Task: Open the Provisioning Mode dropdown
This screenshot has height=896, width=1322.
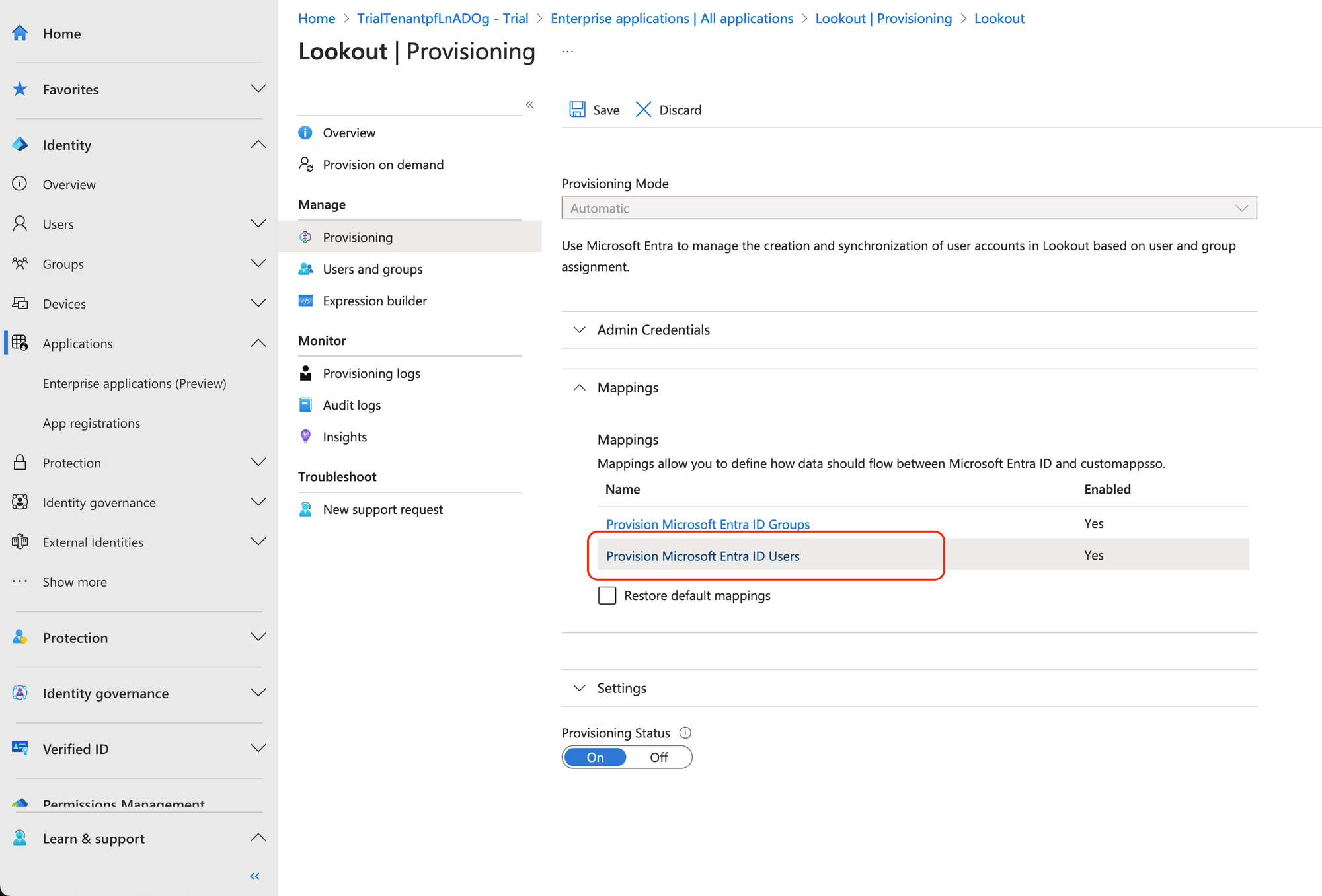Action: coord(909,208)
